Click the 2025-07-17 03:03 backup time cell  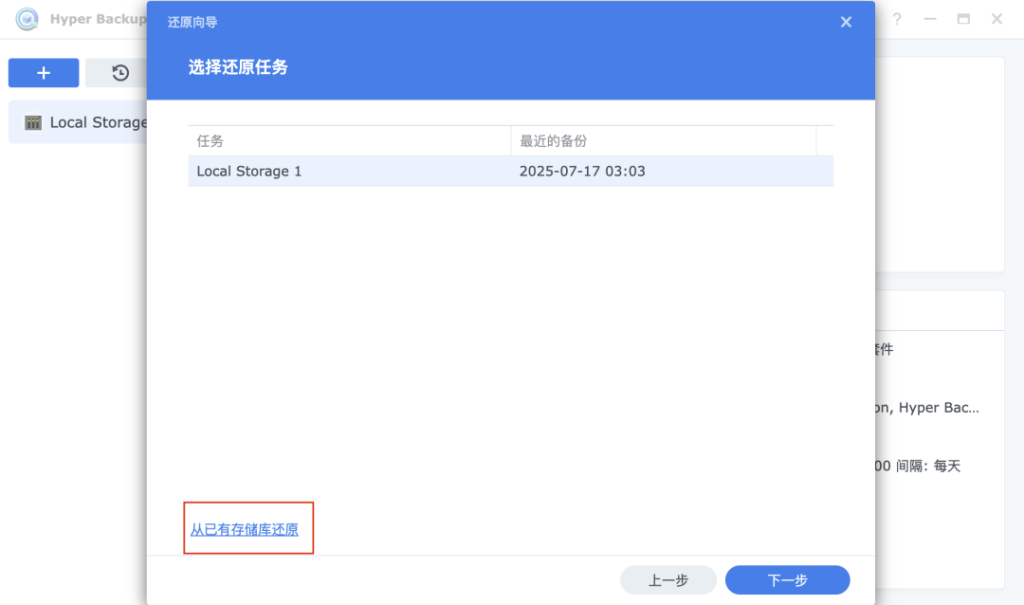pos(582,171)
